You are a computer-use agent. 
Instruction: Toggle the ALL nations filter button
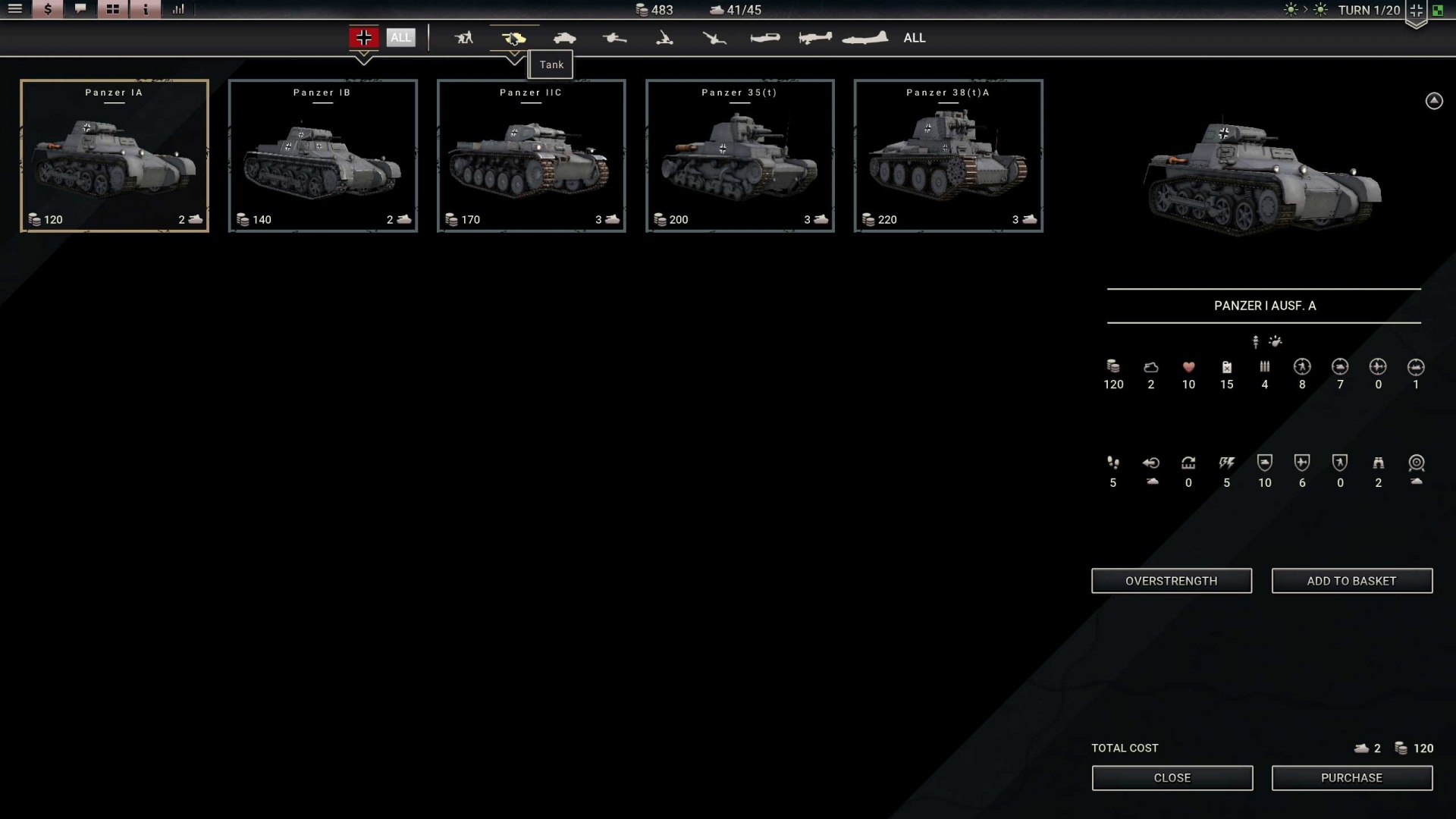(x=400, y=37)
